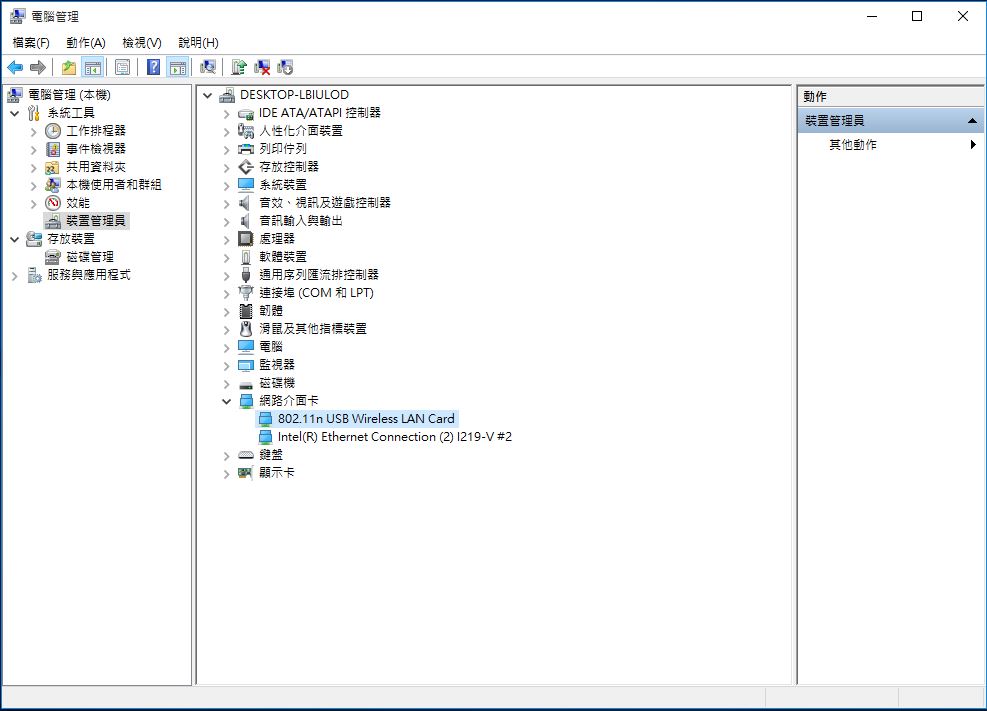The height and width of the screenshot is (711, 987).
Task: Toggle the Show/Hide Action Pane toolbar icon
Action: 178,67
